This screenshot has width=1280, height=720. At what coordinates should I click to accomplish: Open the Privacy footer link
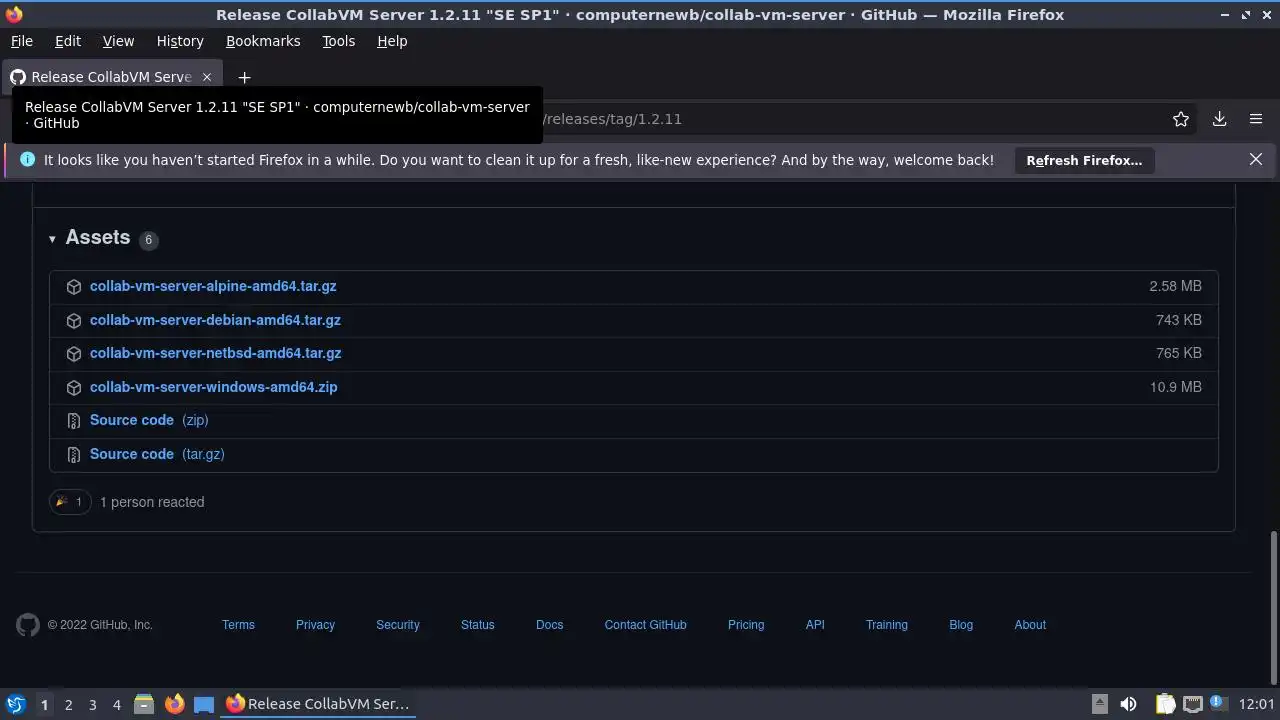click(315, 625)
